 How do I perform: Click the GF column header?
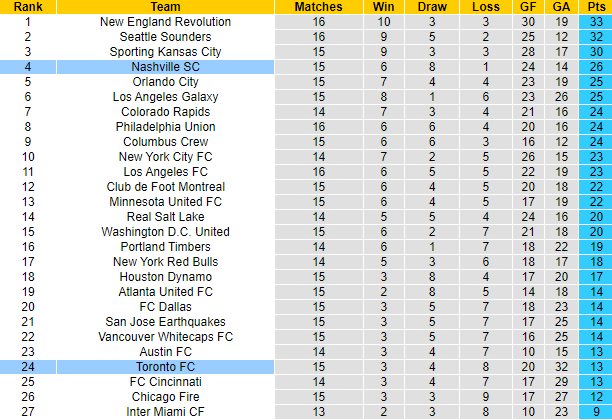tap(528, 6)
